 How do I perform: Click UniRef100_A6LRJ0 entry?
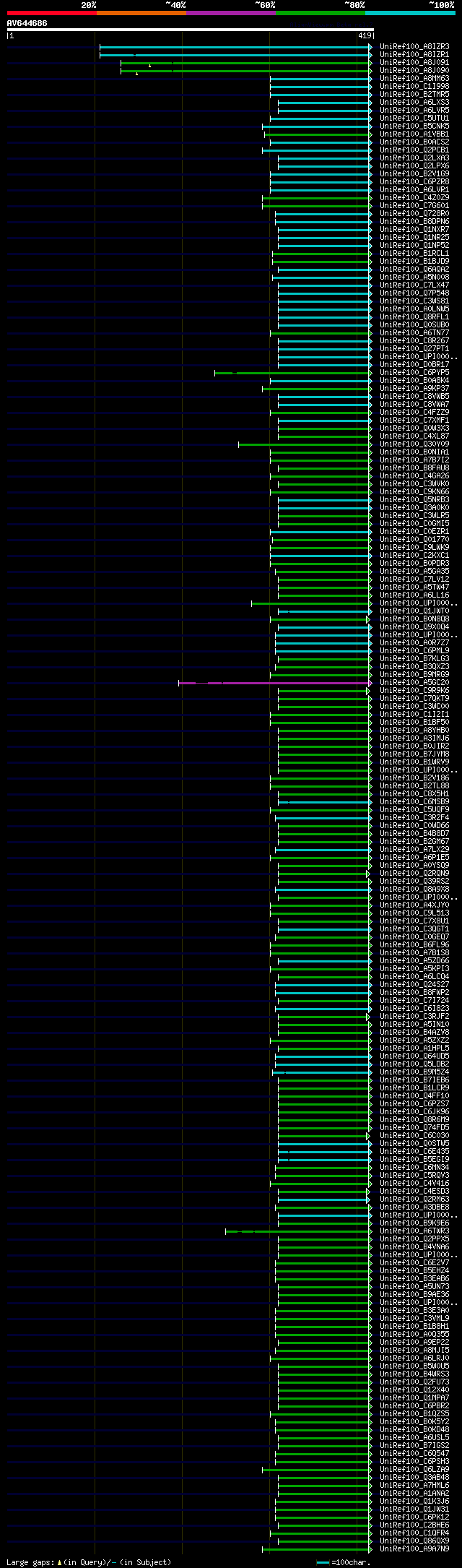[x=414, y=1358]
